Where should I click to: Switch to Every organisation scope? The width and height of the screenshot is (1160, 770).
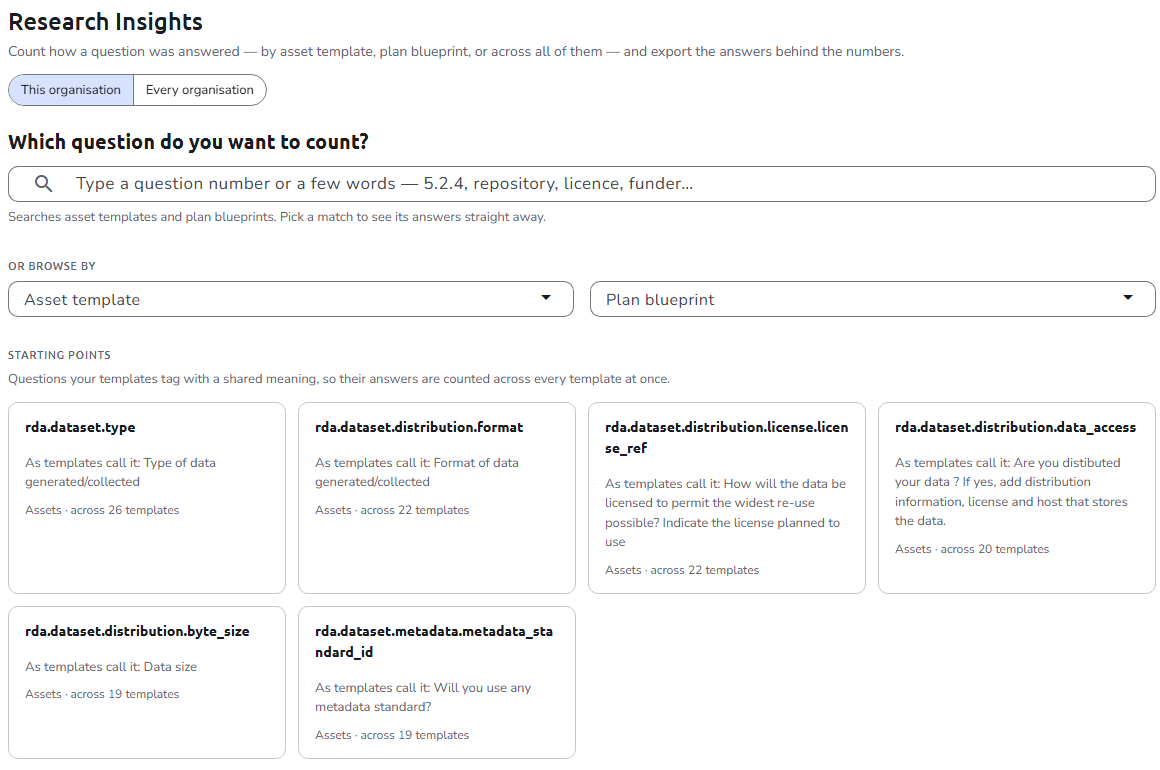click(x=200, y=90)
